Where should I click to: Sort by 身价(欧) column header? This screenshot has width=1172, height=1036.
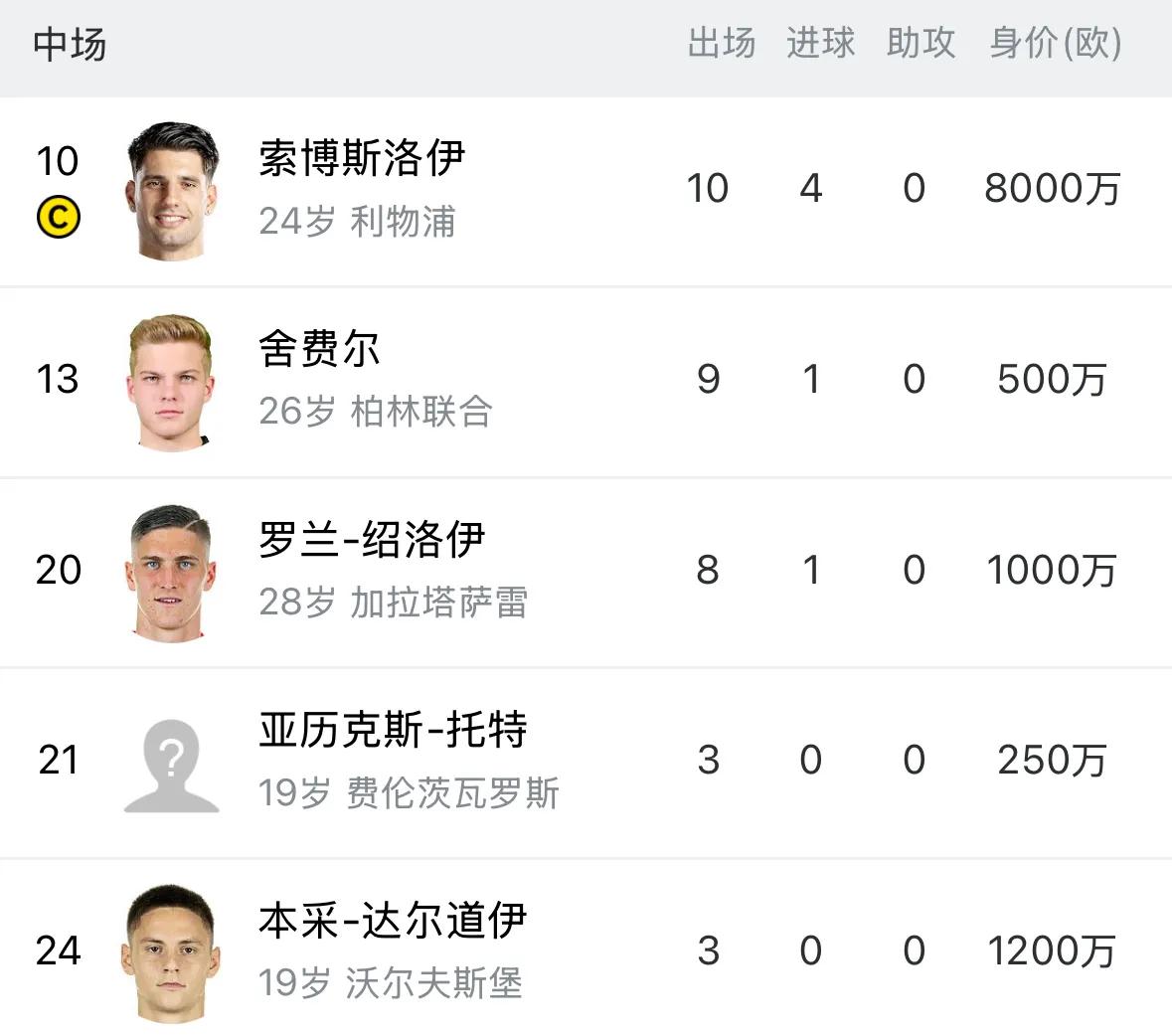pos(1056,43)
